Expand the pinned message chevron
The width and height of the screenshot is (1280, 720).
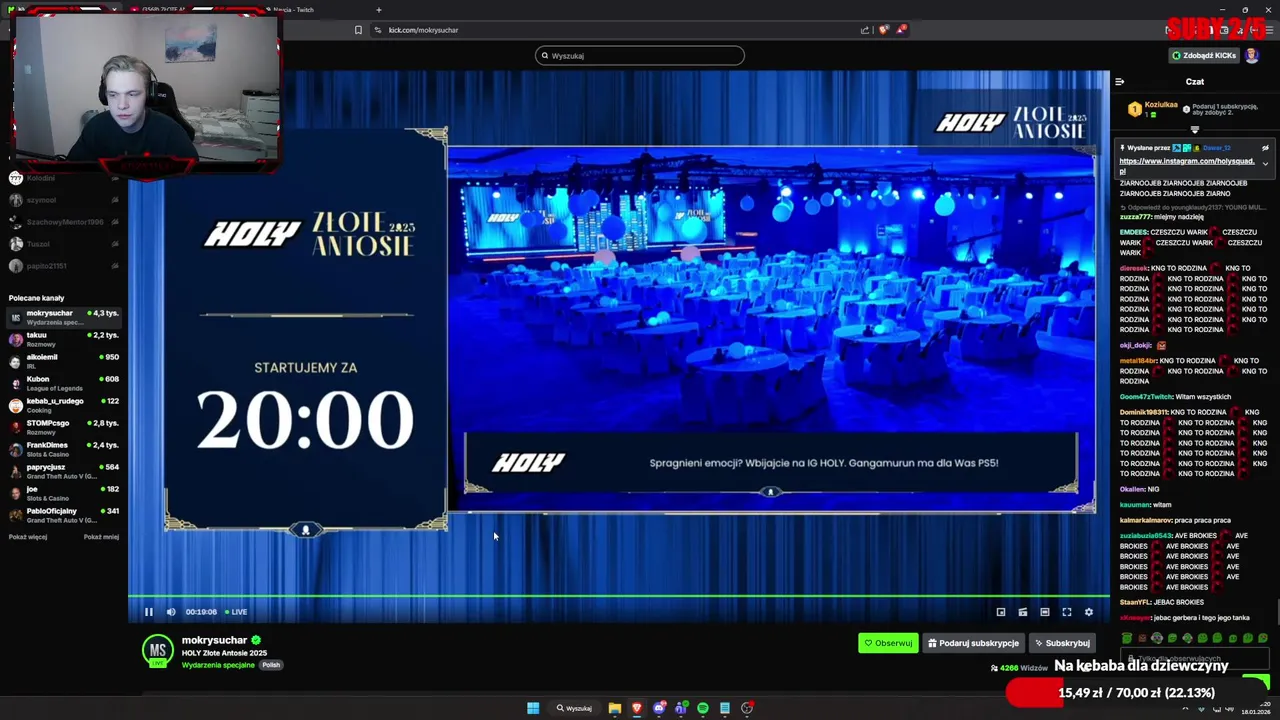[x=1265, y=163]
